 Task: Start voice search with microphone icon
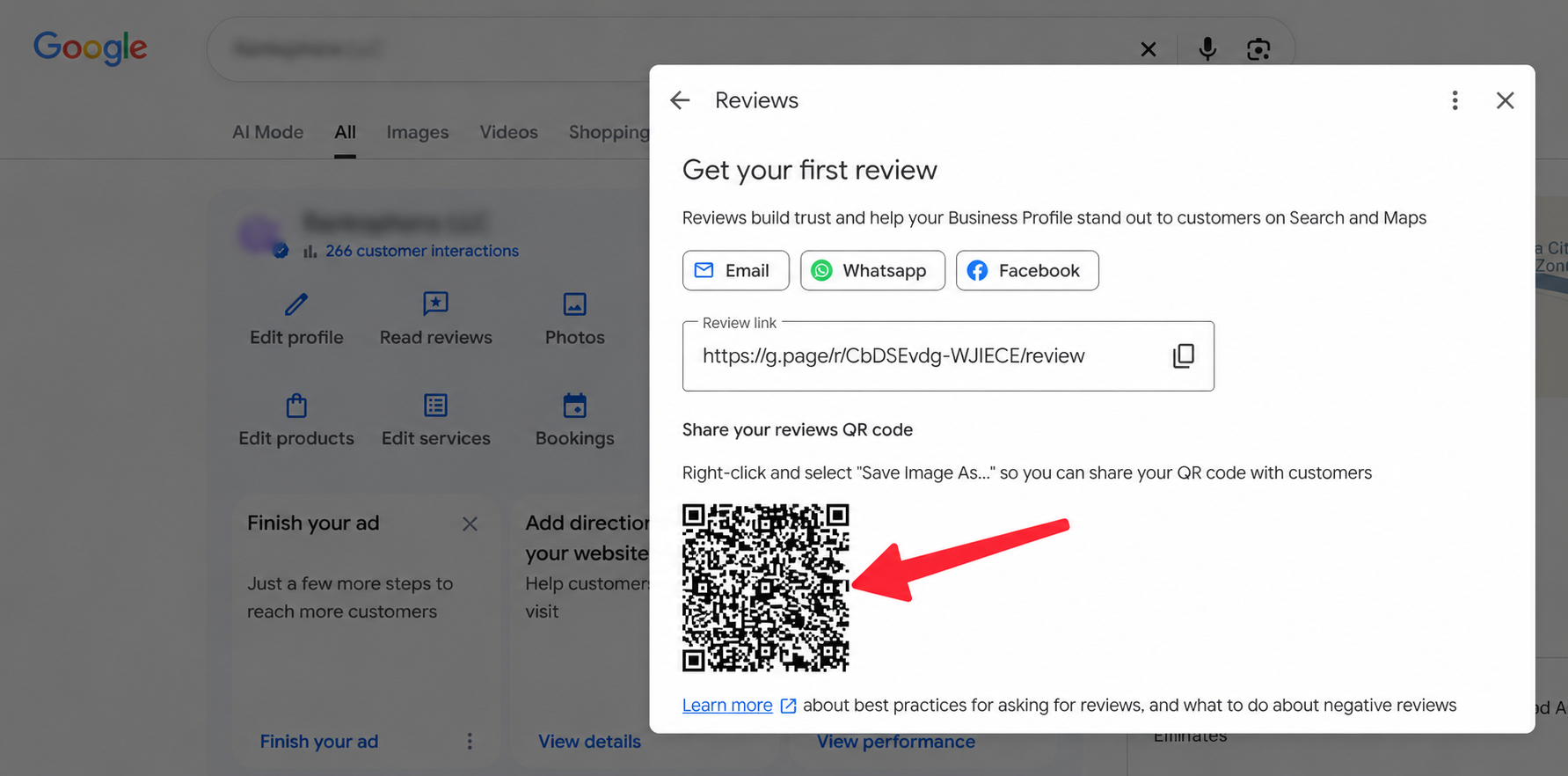(1207, 49)
